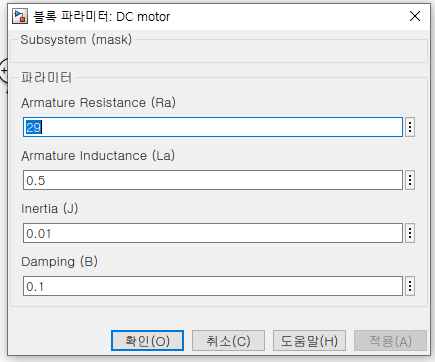Focus the Armature Inductance field showing 0.5
435x362 pixels.
click(x=213, y=180)
